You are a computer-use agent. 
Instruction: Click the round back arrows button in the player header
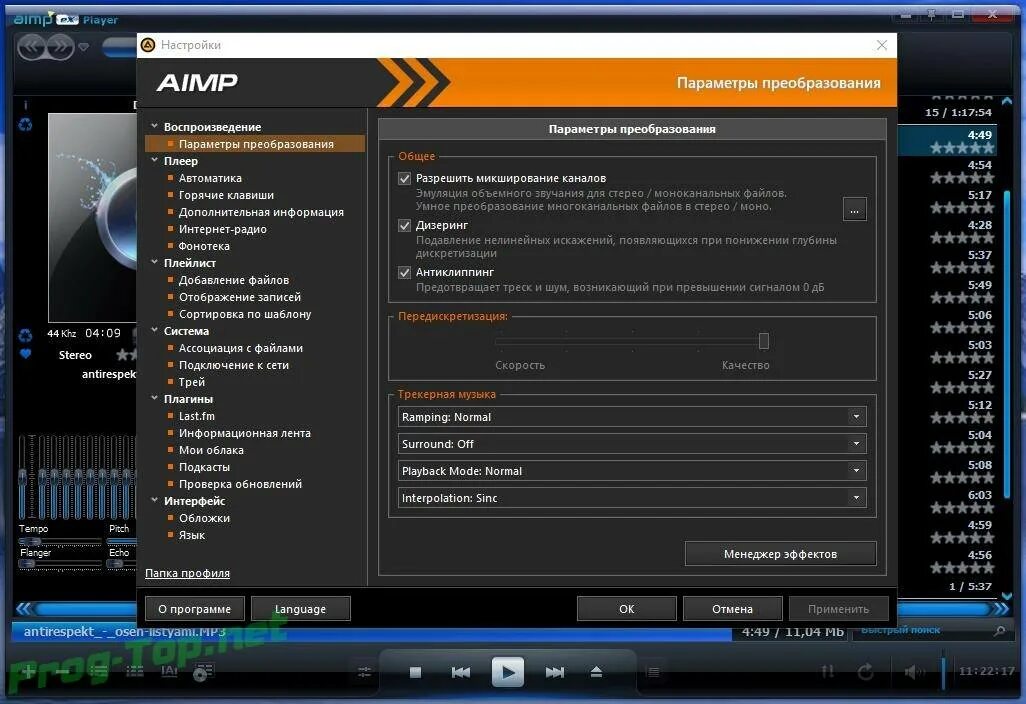click(31, 46)
